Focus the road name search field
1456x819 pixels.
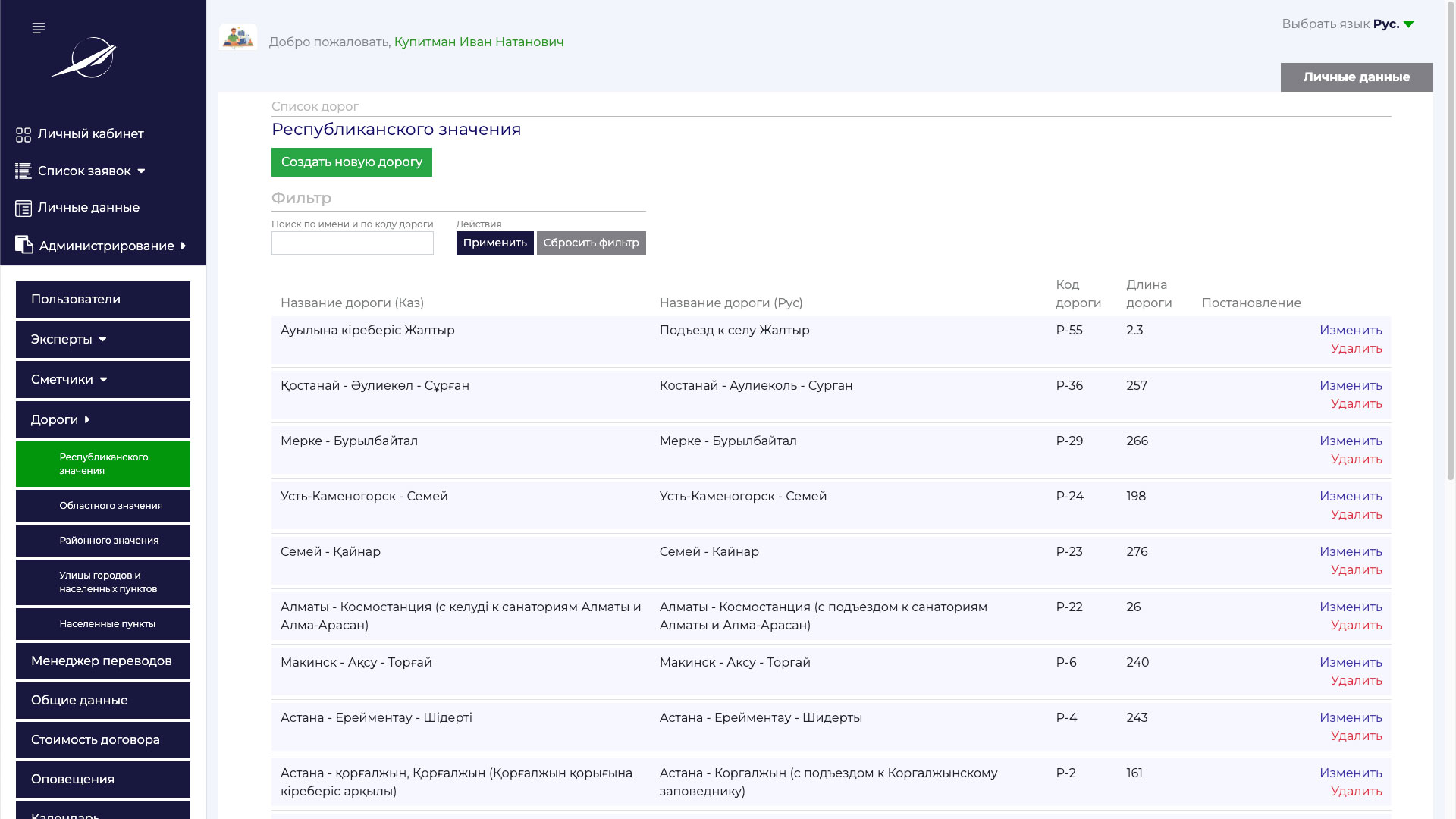(x=353, y=243)
